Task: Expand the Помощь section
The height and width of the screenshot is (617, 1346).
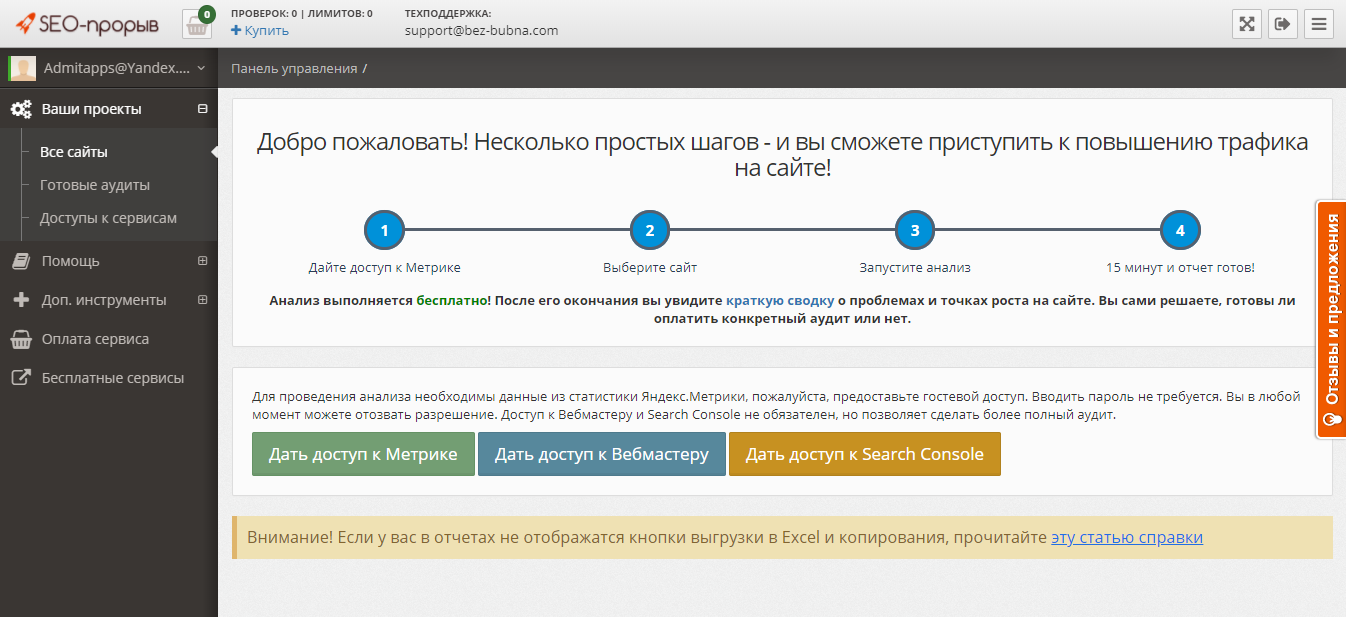Action: (203, 260)
